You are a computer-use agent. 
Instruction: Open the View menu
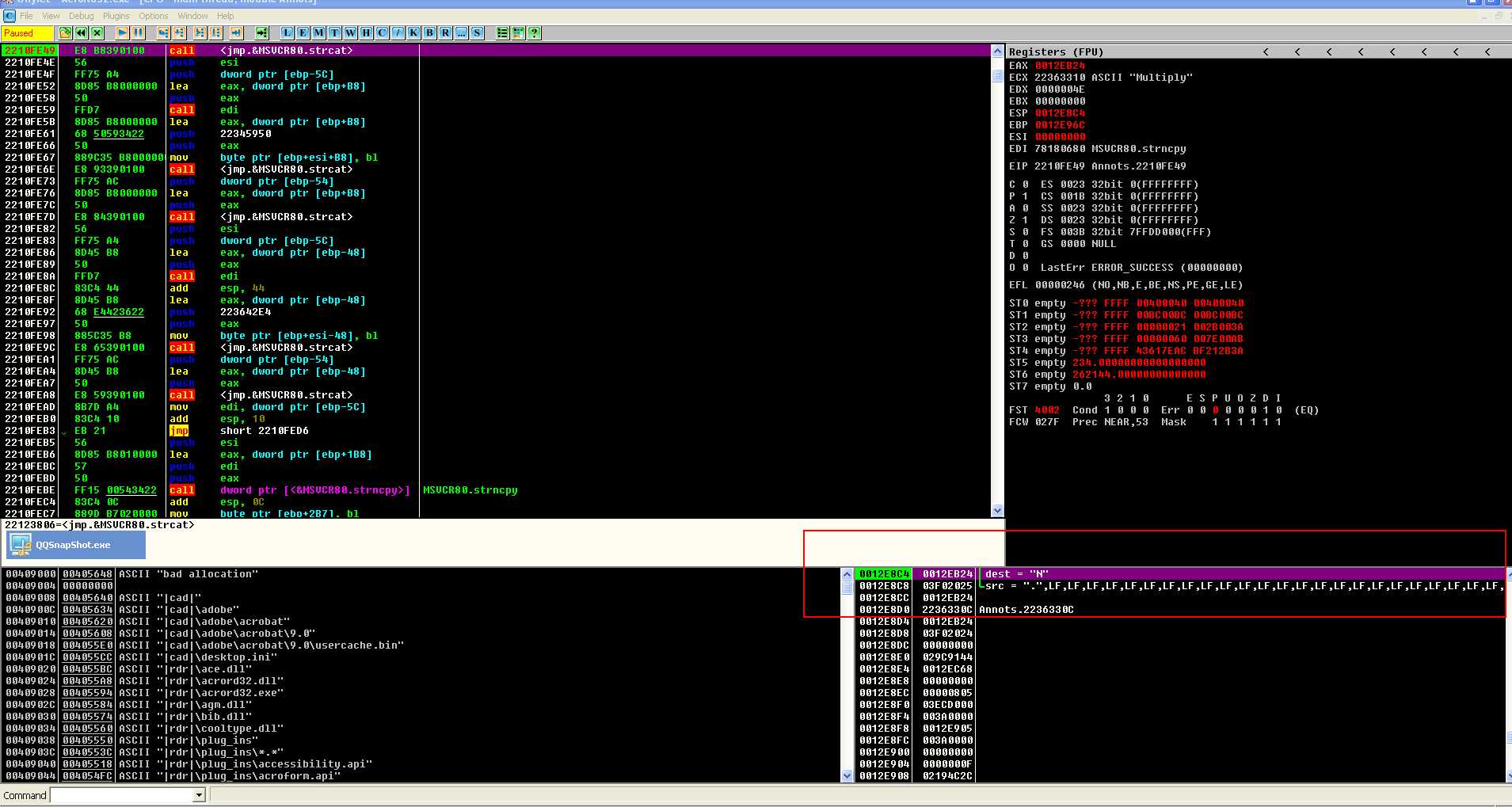click(x=51, y=16)
